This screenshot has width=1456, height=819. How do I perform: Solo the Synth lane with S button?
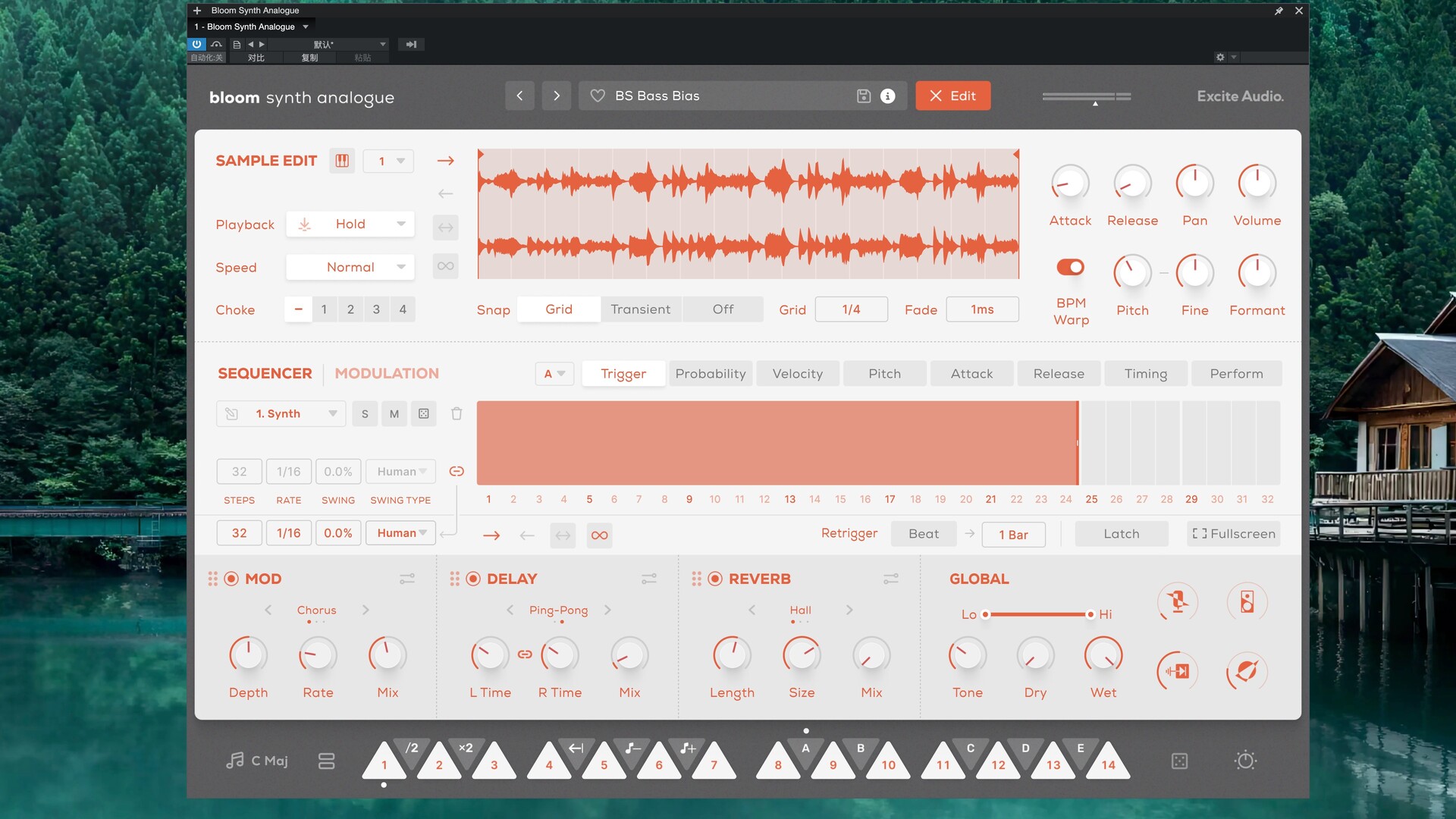365,413
